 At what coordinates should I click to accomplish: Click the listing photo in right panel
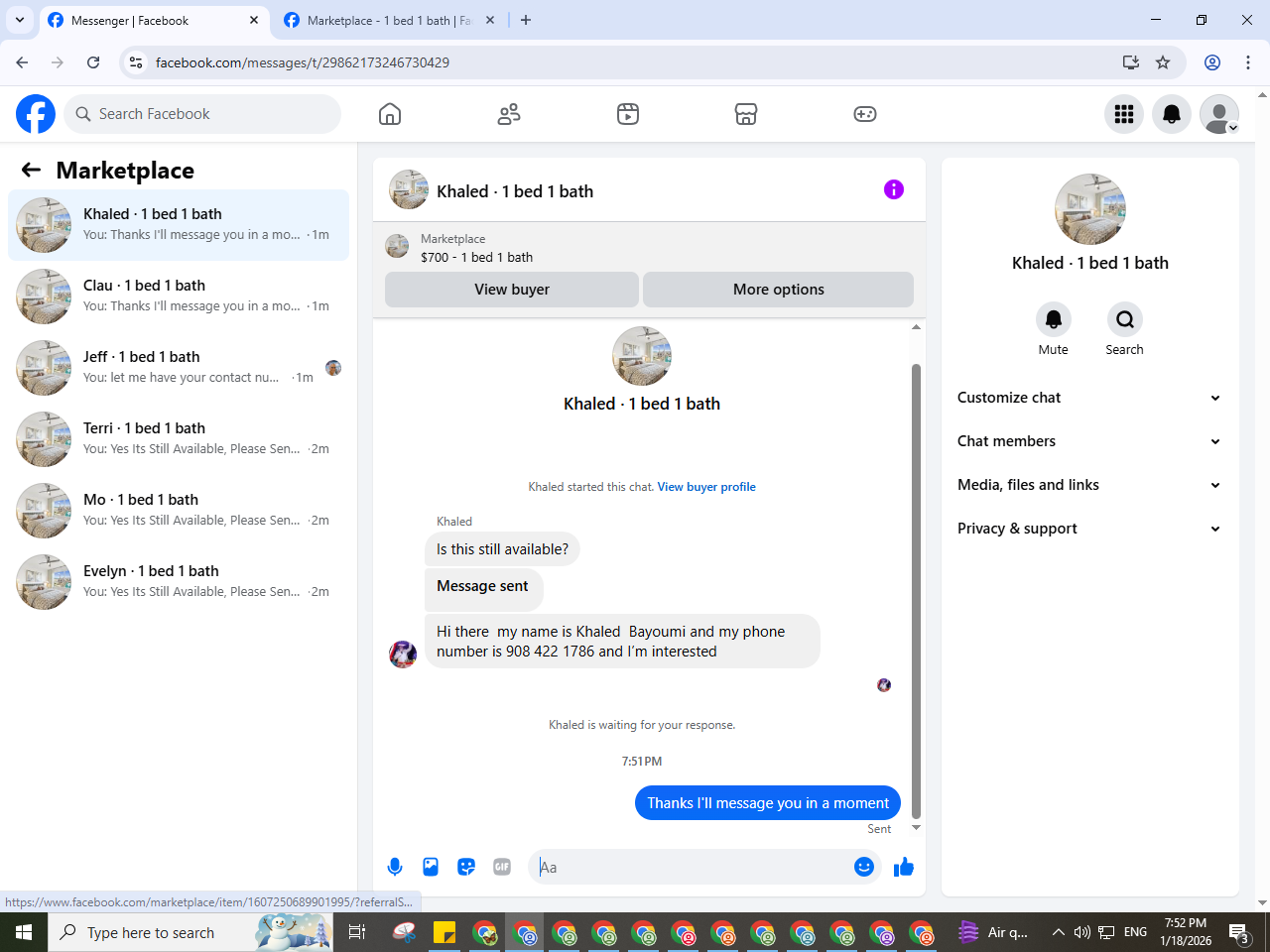(x=1090, y=209)
